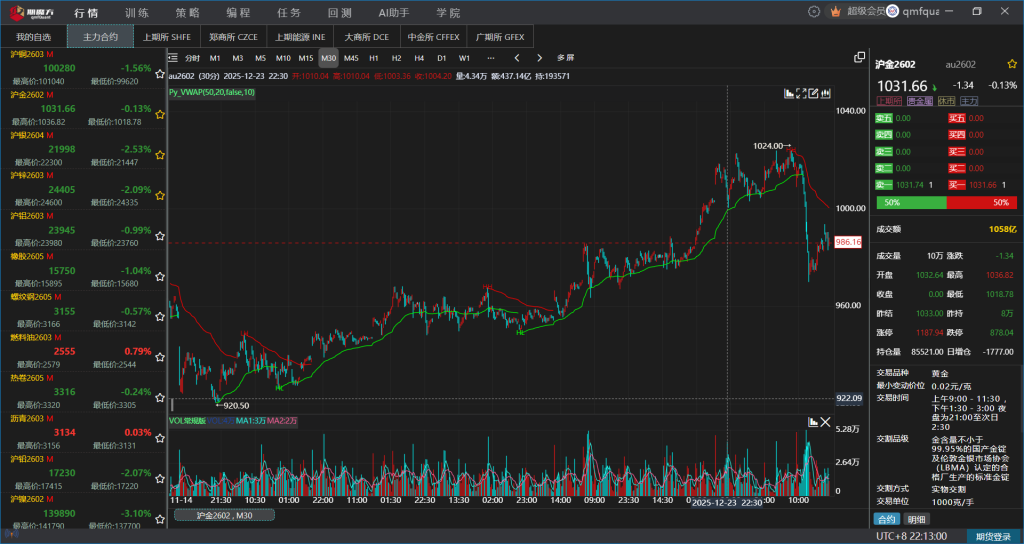
Task: Open the drawing edit tool icon on chart
Action: 814,93
